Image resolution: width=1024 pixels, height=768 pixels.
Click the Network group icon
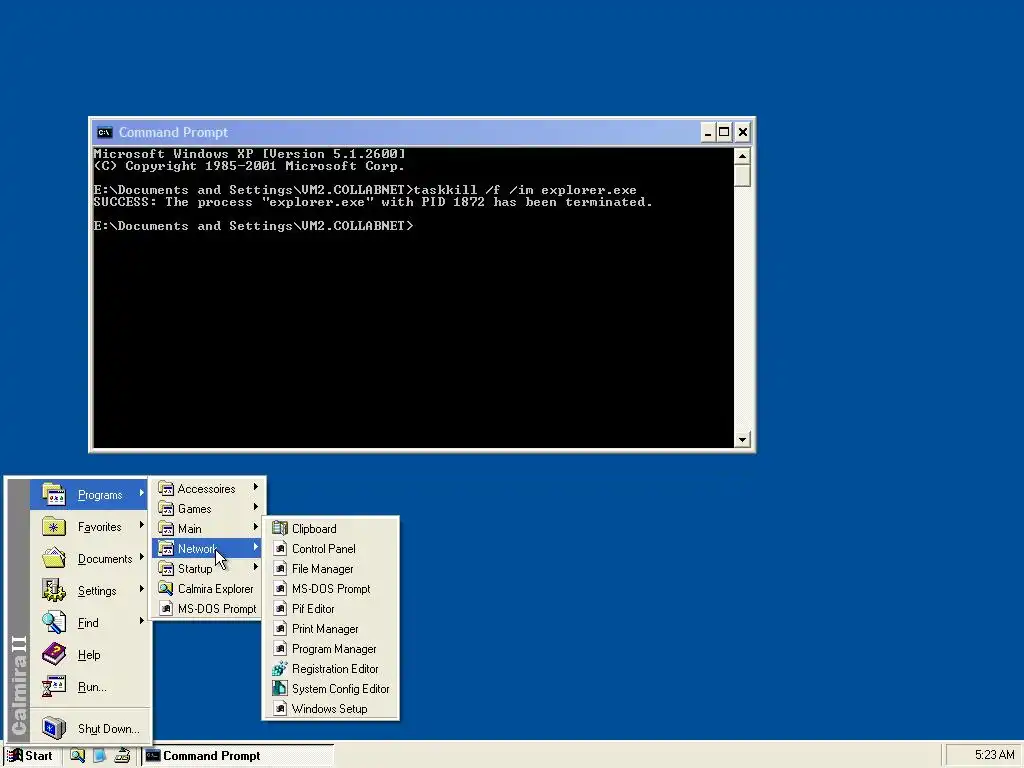[166, 549]
